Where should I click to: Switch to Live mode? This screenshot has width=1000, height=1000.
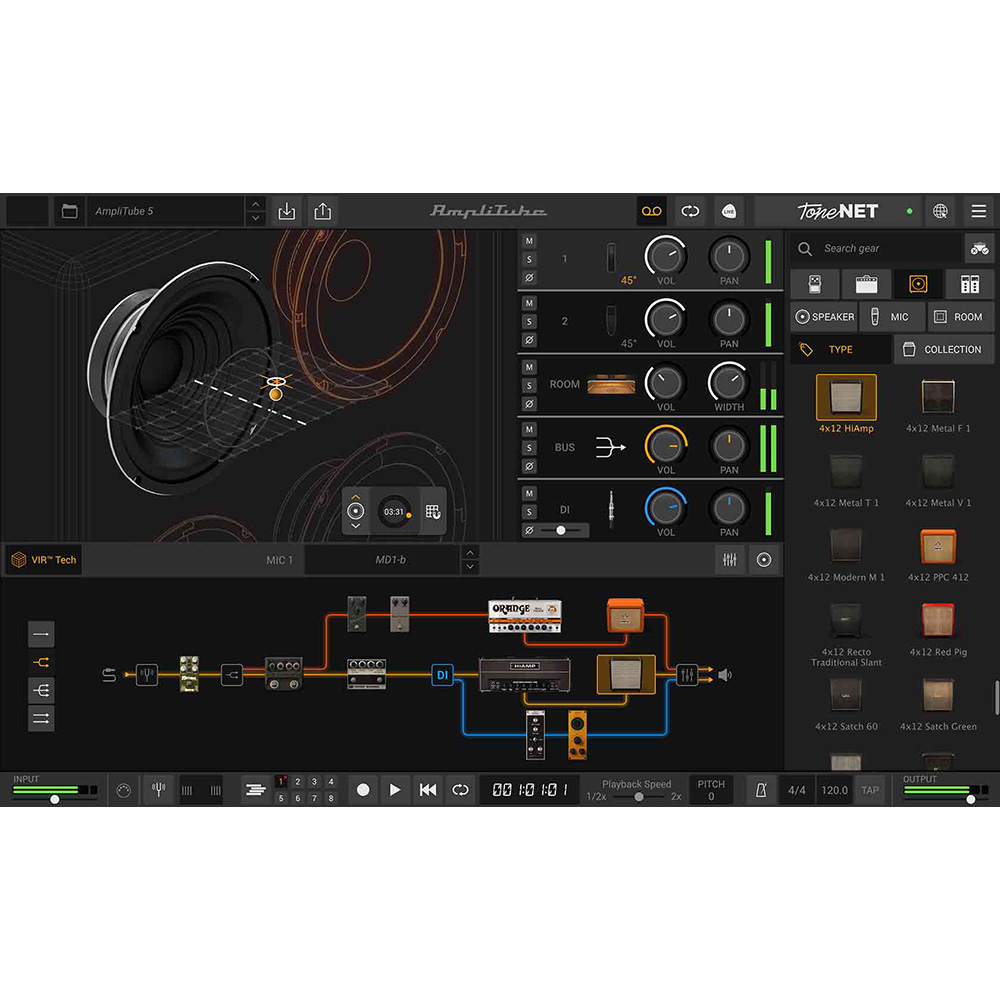pos(728,211)
